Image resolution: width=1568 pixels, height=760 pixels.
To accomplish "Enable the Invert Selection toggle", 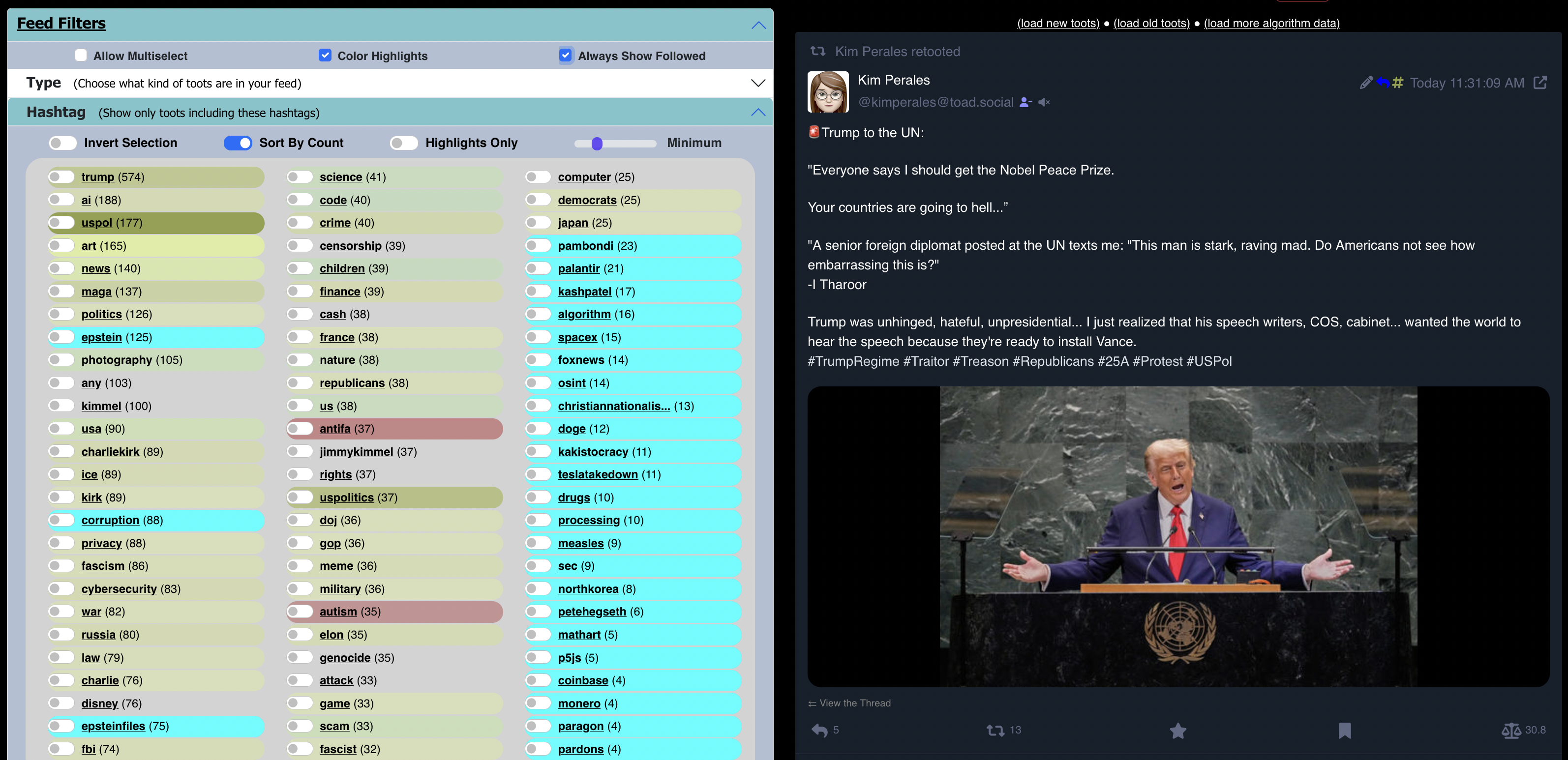I will click(x=62, y=143).
